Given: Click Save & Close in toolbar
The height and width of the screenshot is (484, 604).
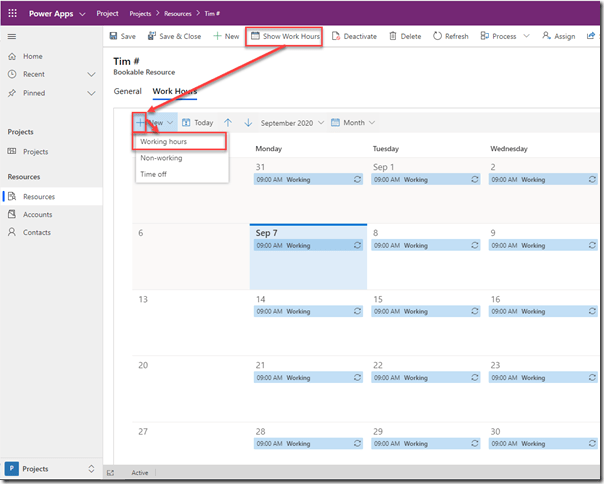Looking at the screenshot, I should 174,36.
